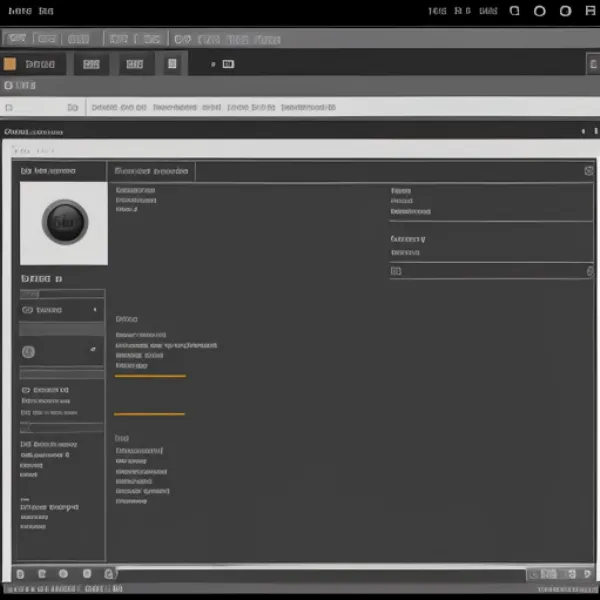Viewport: 600px width, 600px height.
Task: Expand the sidebar dropdown row with the arrow
Action: 95,310
